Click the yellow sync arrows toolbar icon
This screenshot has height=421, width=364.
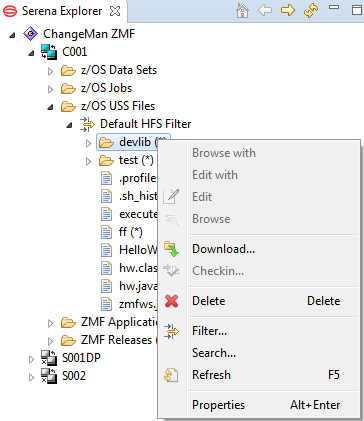pyautogui.click(x=310, y=11)
